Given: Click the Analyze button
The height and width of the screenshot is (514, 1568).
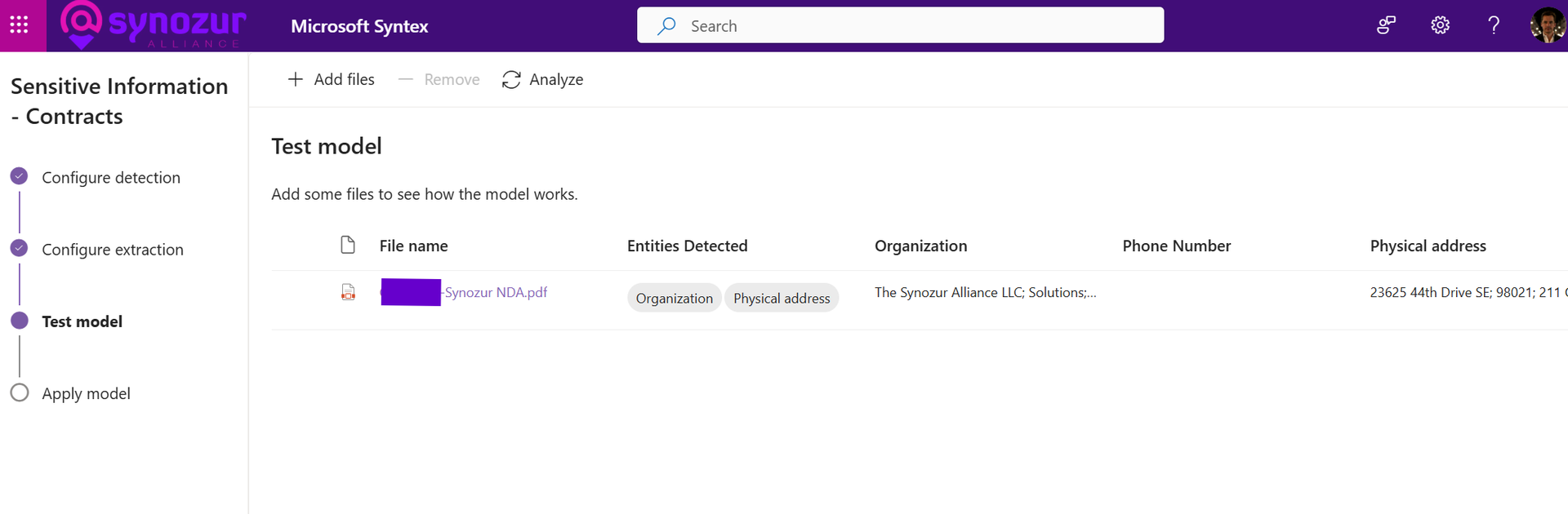Looking at the screenshot, I should point(542,79).
